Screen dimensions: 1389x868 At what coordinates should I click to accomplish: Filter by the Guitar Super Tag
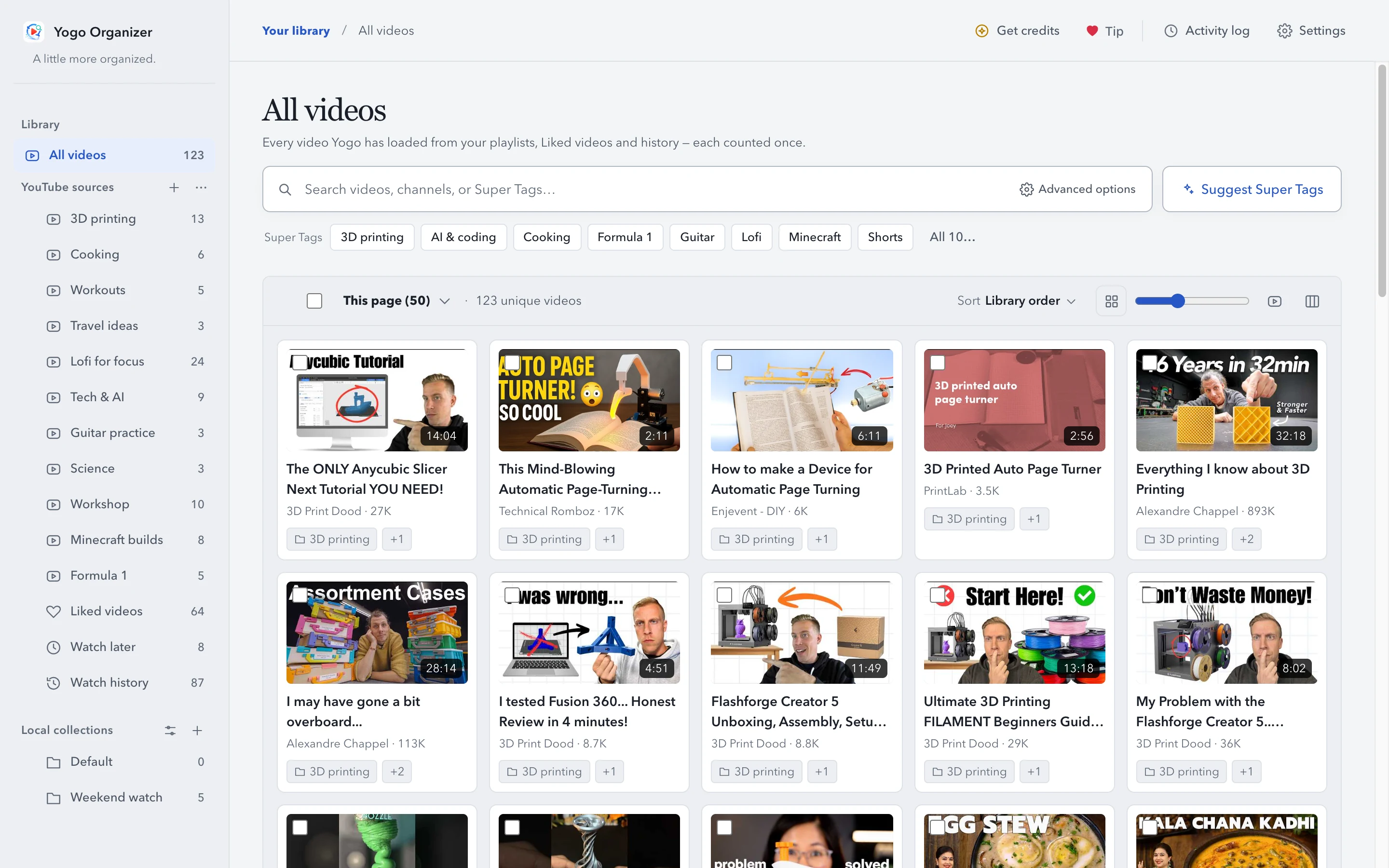pyautogui.click(x=697, y=237)
